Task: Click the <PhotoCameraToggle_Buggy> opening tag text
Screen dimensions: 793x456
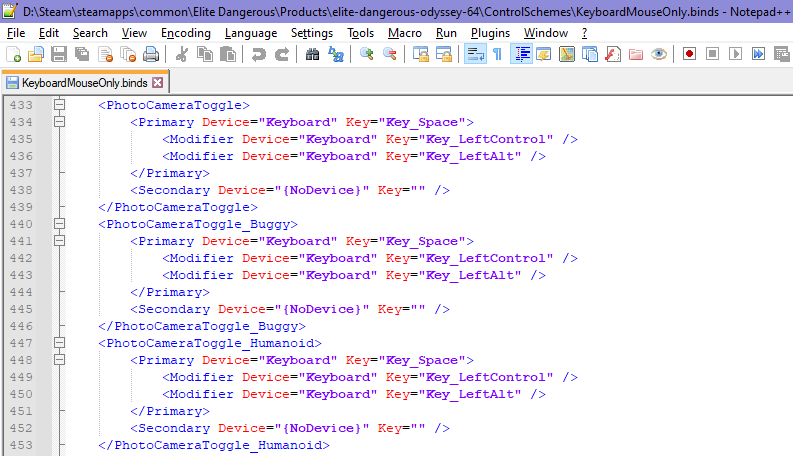Action: [x=198, y=224]
